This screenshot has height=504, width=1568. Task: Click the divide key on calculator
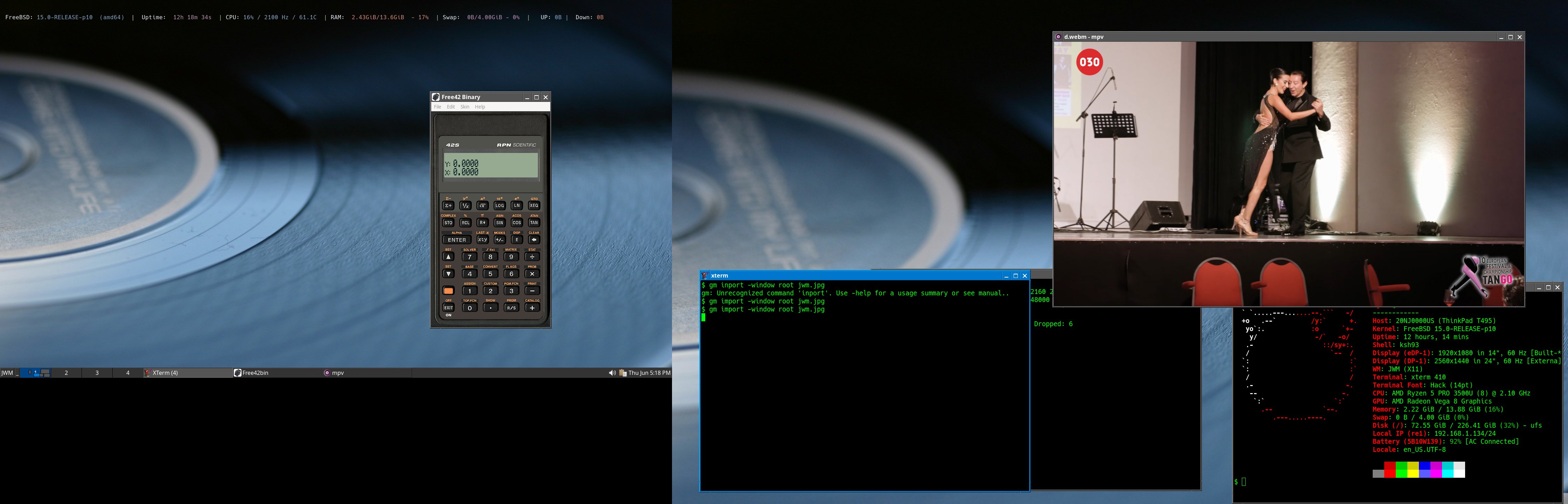tap(532, 257)
